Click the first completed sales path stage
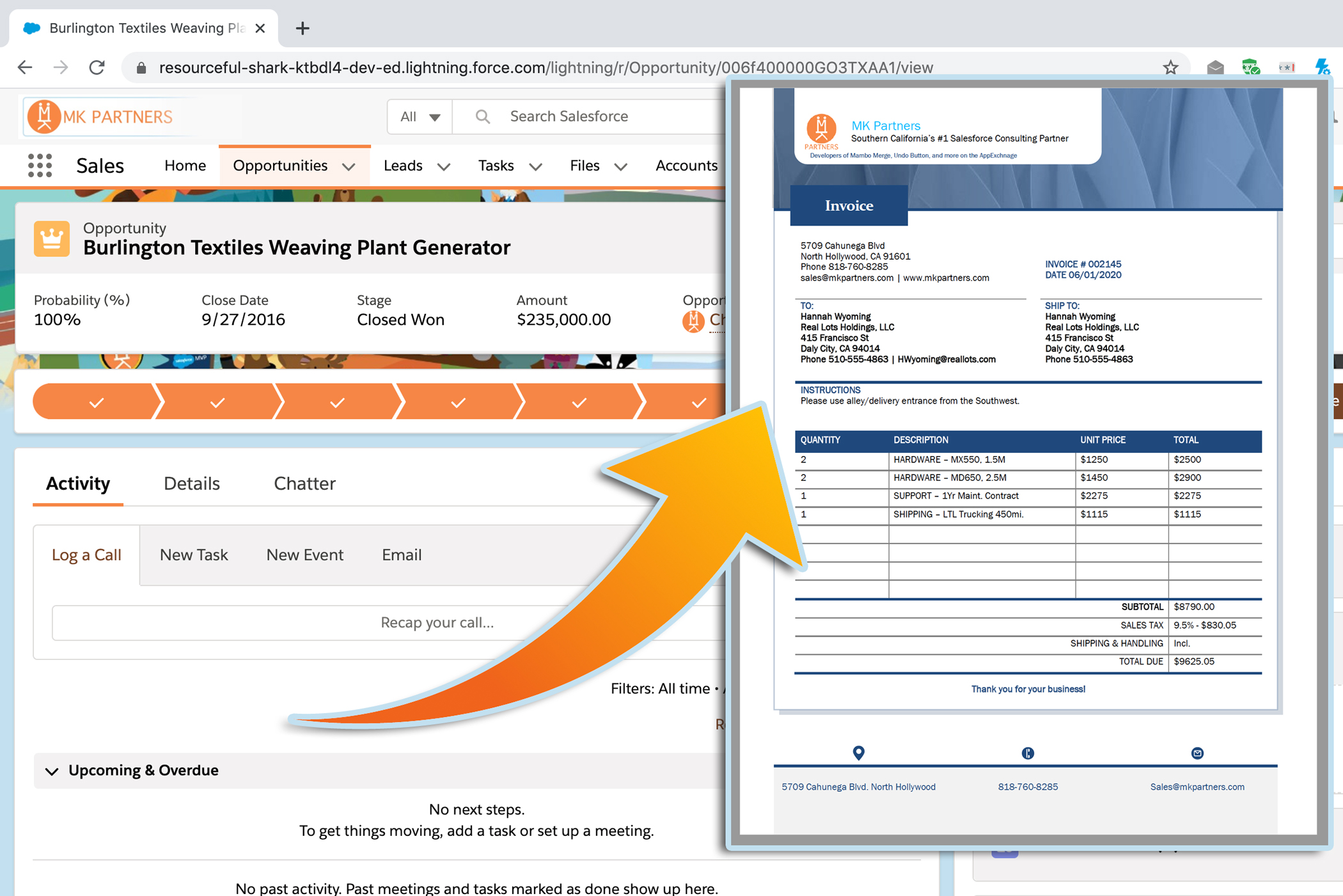Screen dimensions: 1343x896 (x=96, y=402)
